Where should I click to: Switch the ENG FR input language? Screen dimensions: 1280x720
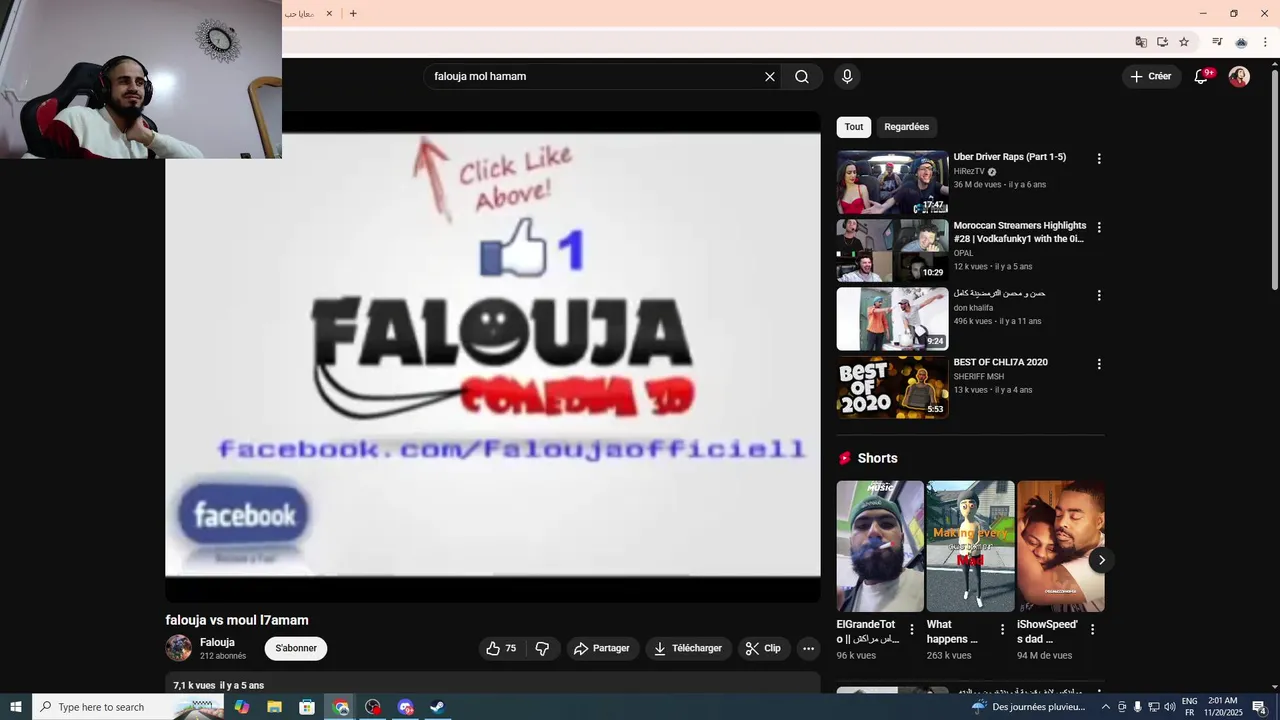point(1189,707)
